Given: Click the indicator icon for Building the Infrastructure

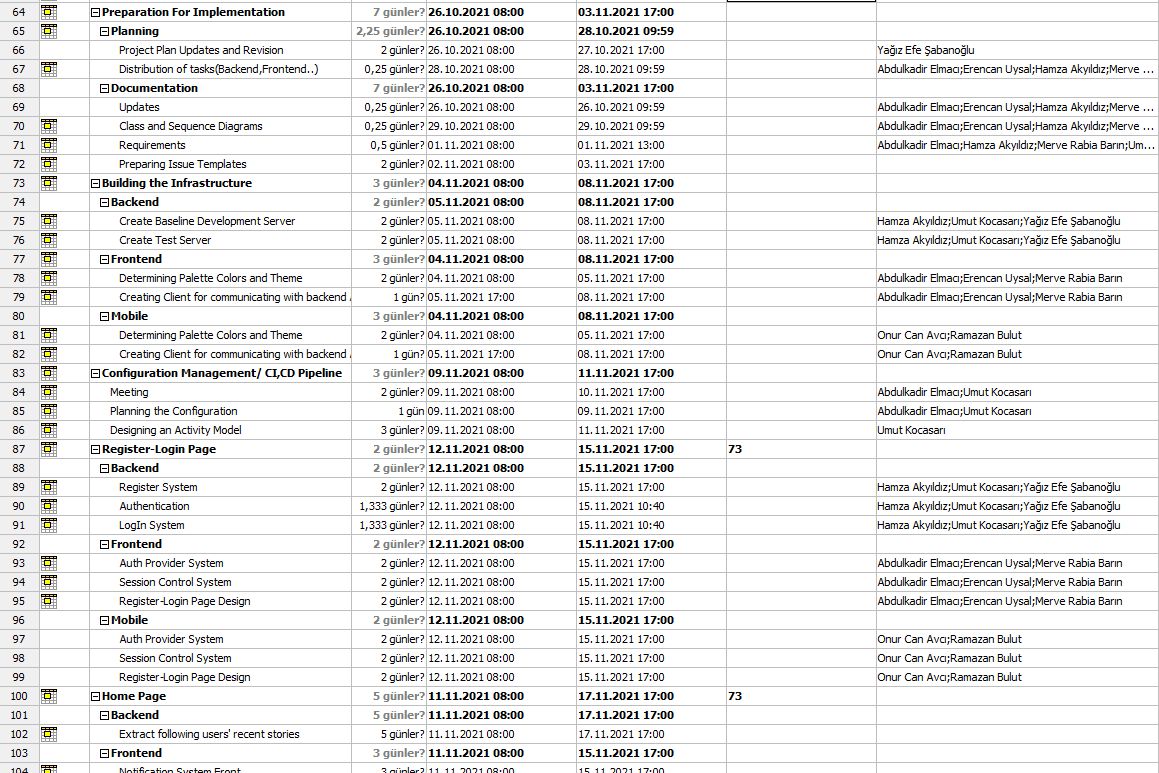Looking at the screenshot, I should tap(49, 183).
